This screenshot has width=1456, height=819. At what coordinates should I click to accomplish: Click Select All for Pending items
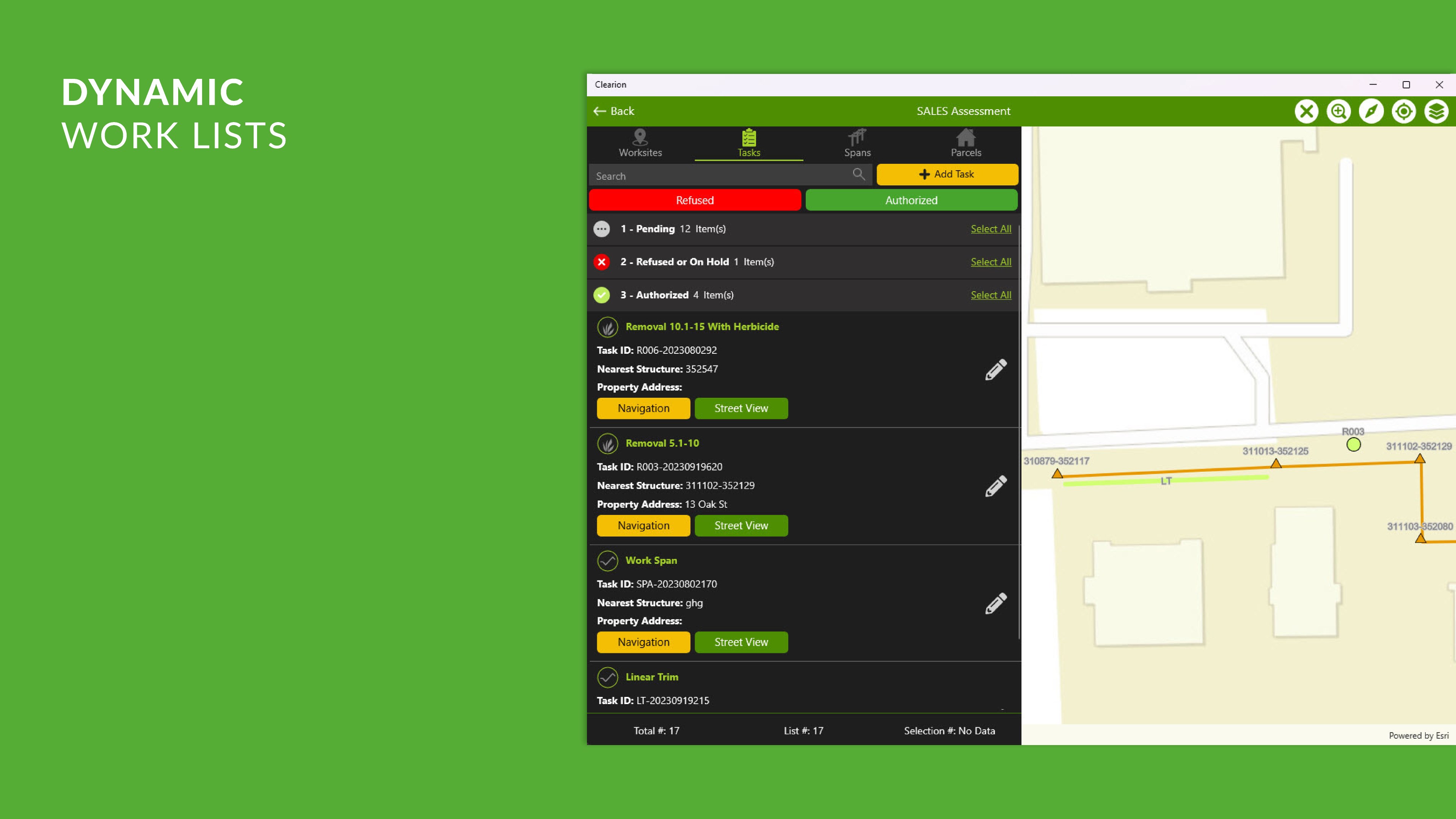point(990,229)
